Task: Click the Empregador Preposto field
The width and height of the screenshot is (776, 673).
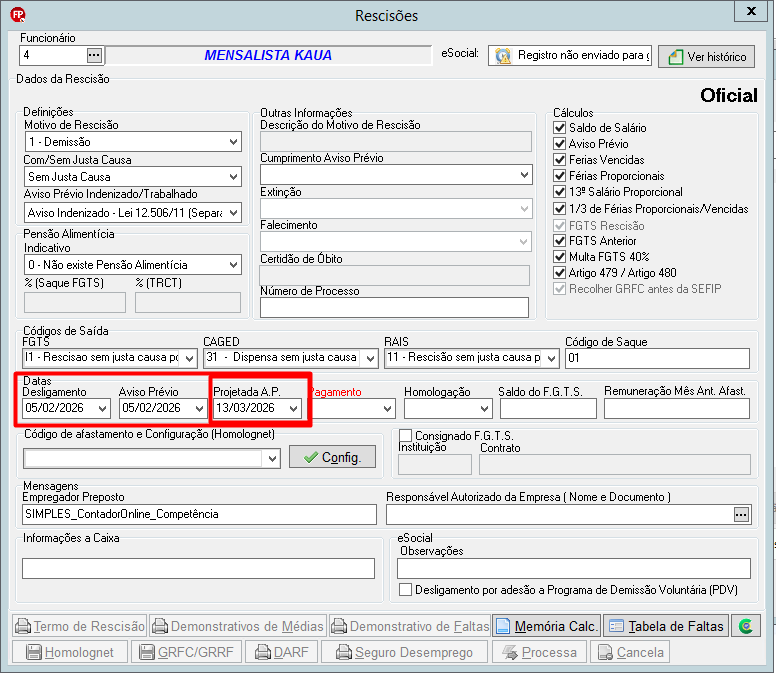Action: click(199, 514)
